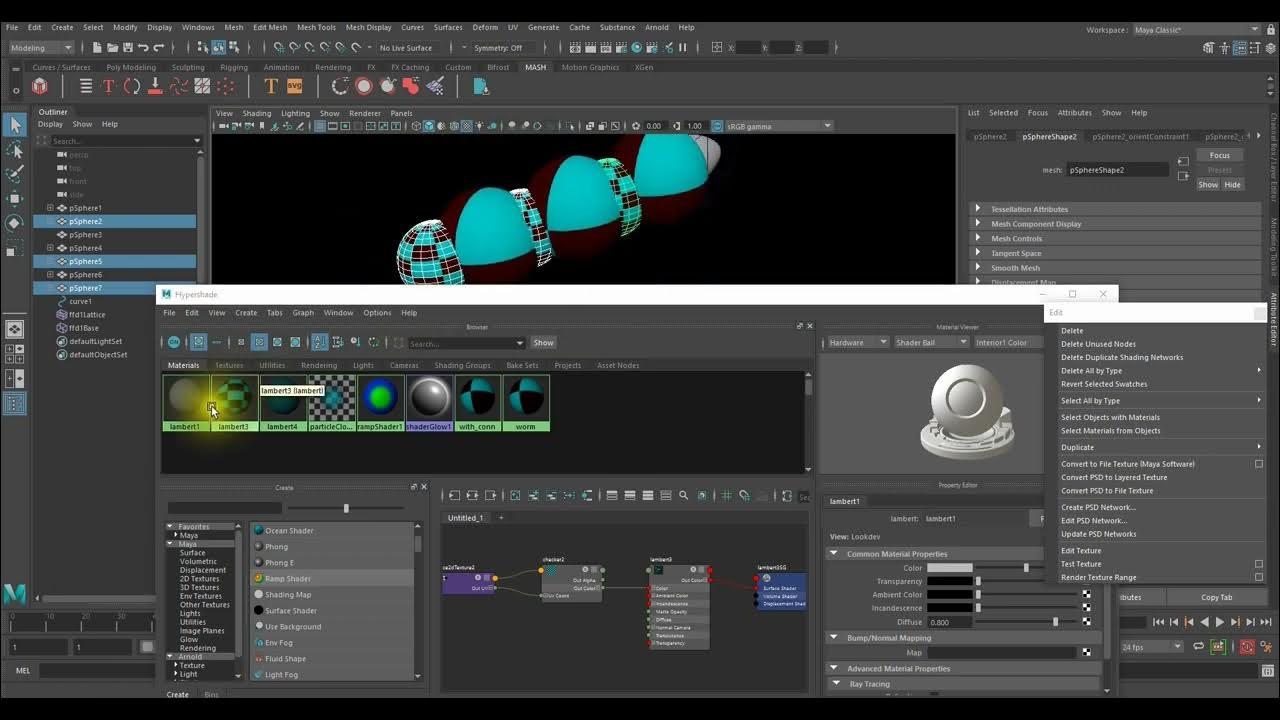Select the shaderGlow1 material swatch
Screen dimensions: 1280x720
tap(429, 402)
